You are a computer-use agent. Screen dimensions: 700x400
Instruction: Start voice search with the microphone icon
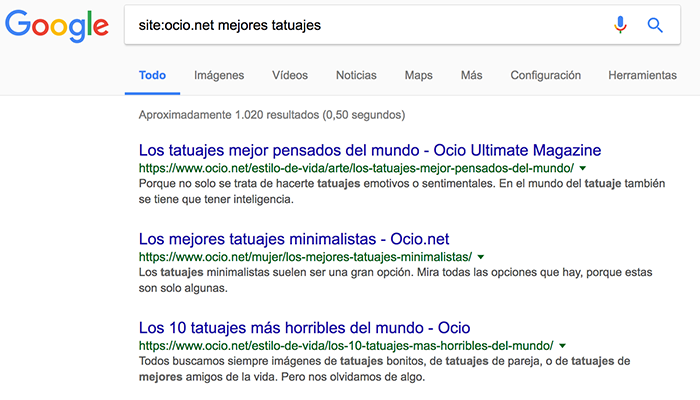pos(621,25)
